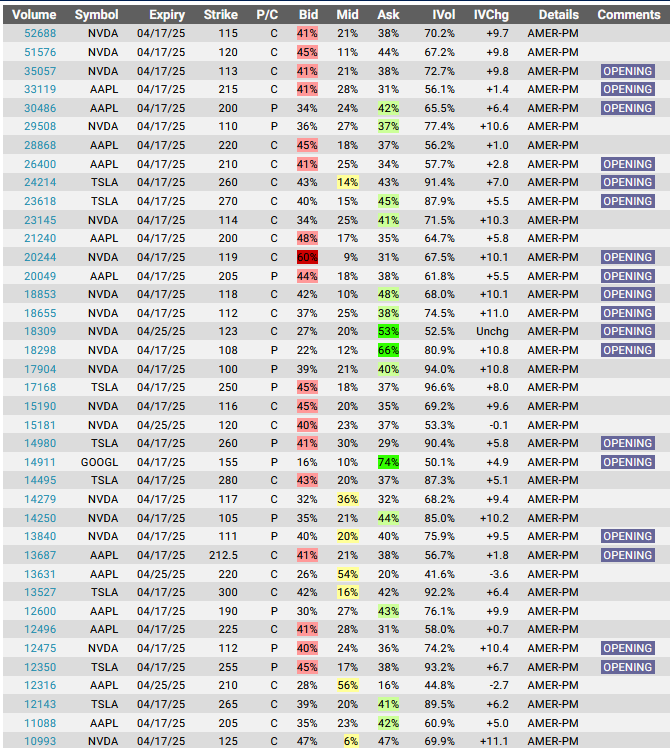
Task: Open volume link 14911
Action: pos(40,462)
